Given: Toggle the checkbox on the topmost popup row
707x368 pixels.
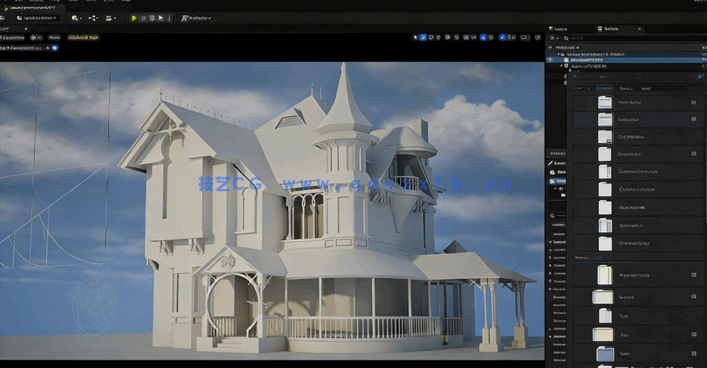Looking at the screenshot, I should (693, 102).
